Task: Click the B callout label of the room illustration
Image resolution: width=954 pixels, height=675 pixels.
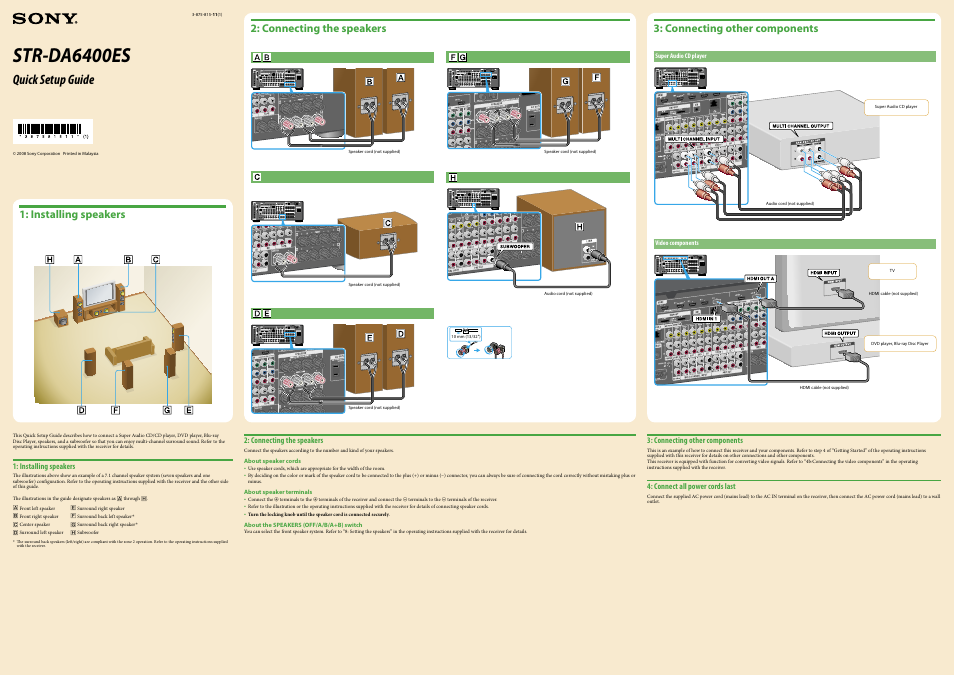Action: (128, 260)
